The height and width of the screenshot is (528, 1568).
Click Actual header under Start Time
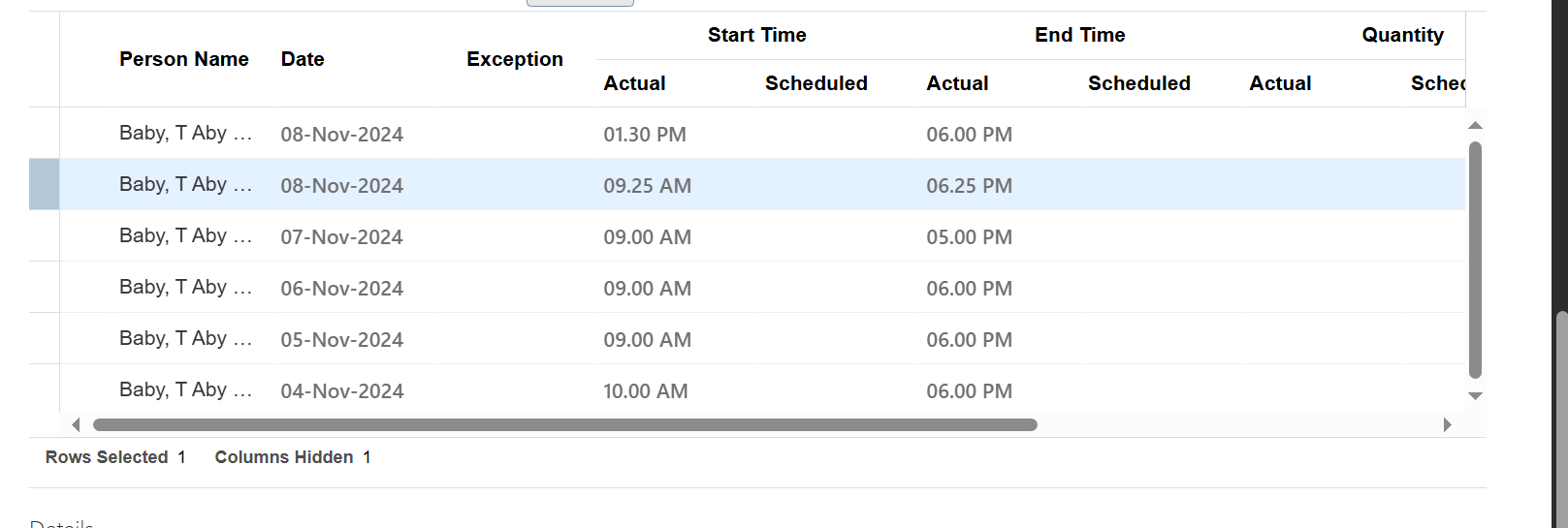pyautogui.click(x=635, y=83)
